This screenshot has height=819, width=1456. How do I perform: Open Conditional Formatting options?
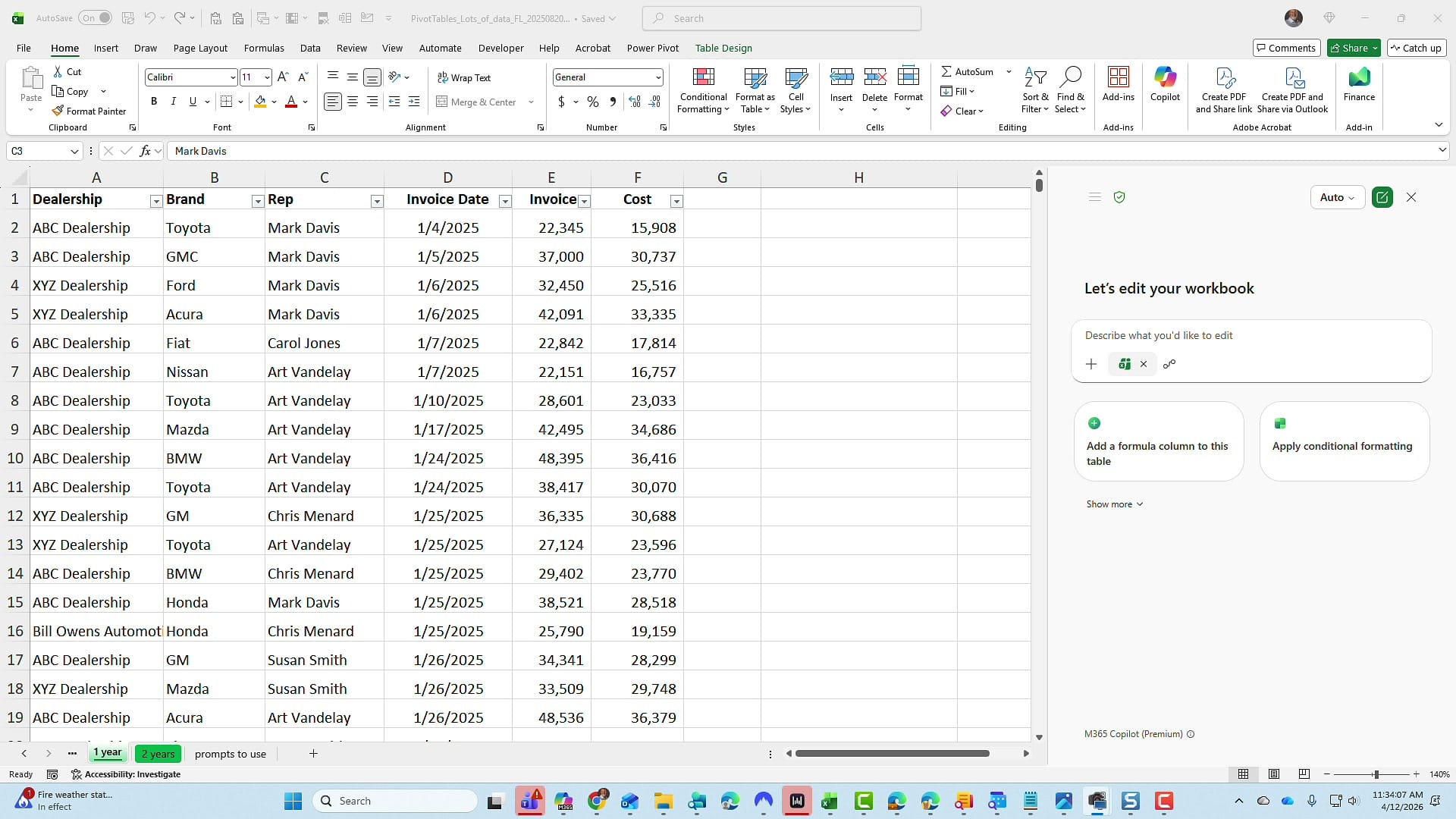(x=702, y=89)
